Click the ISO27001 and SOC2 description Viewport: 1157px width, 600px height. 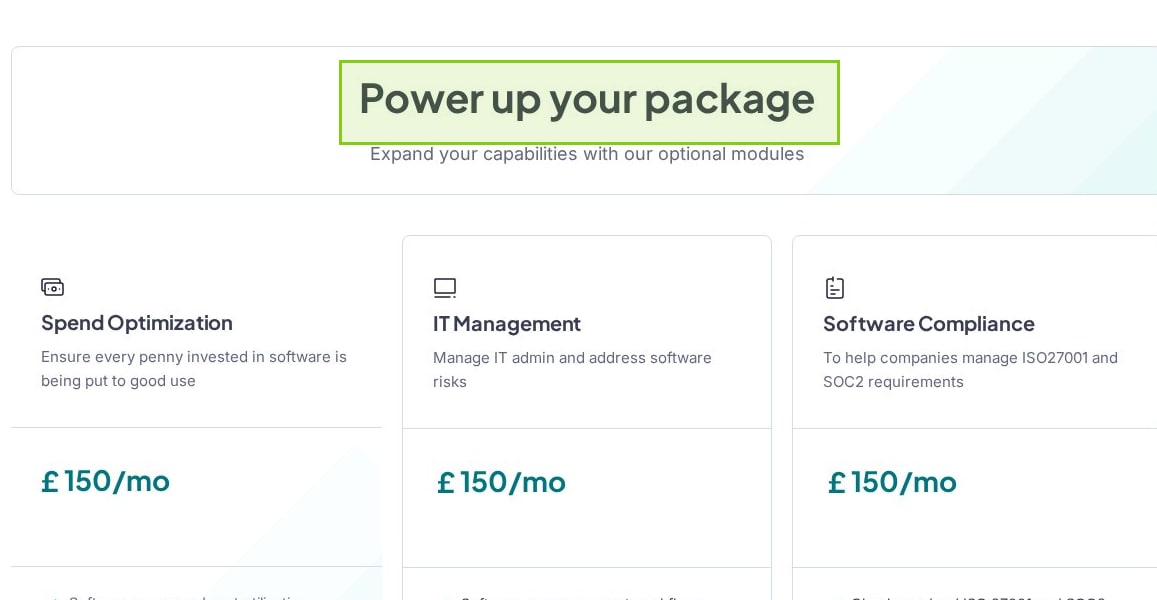(x=971, y=370)
